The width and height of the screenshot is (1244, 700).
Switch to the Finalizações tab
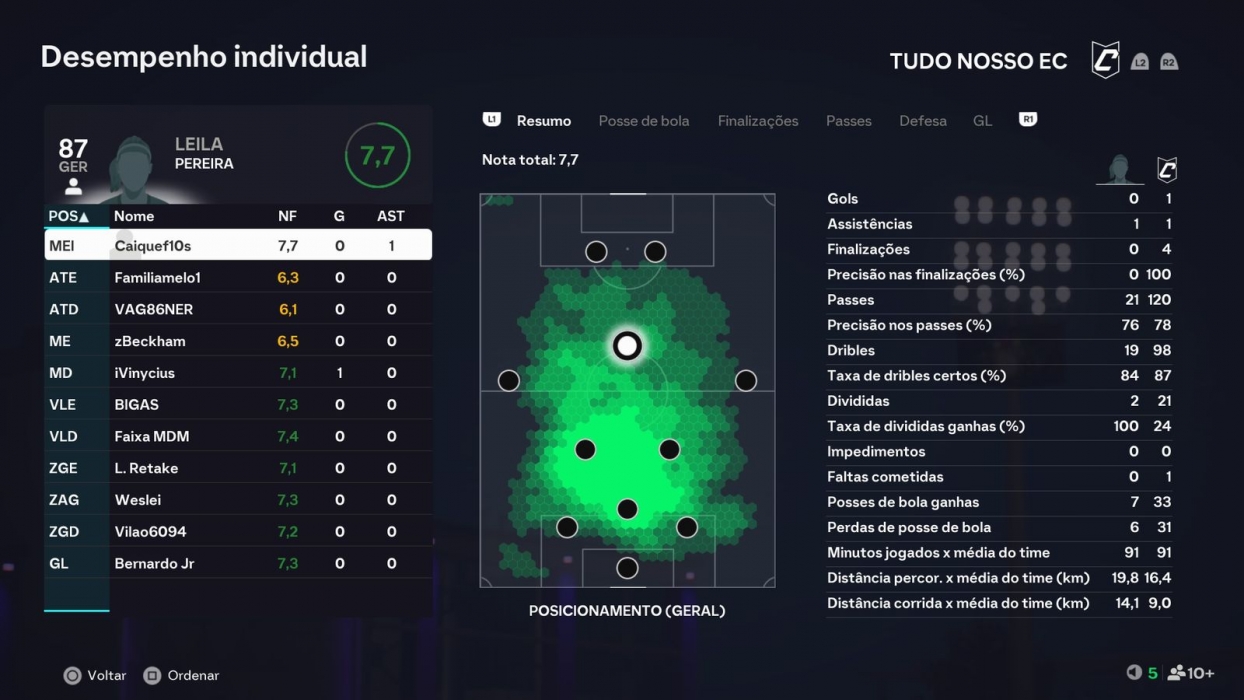(x=757, y=120)
